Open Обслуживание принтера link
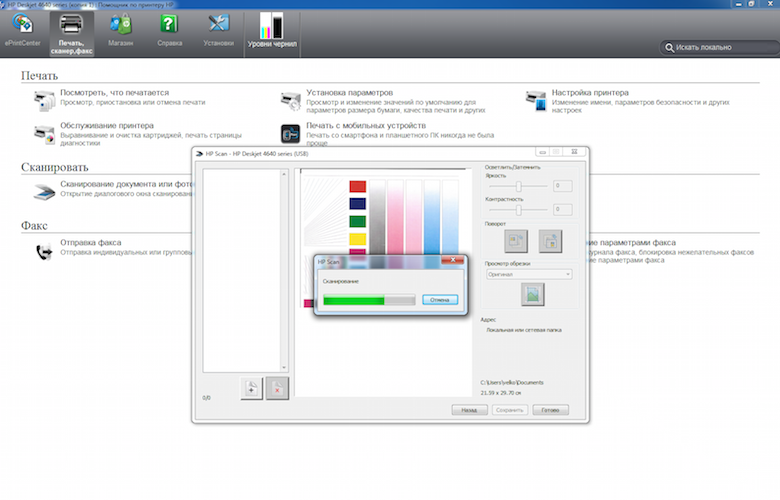 (107, 125)
